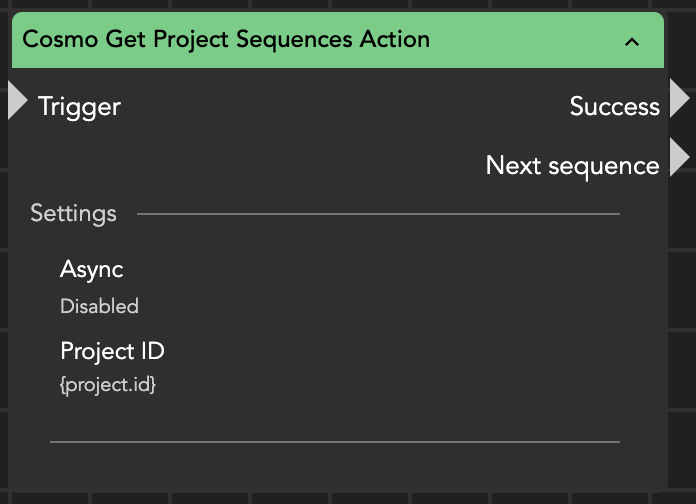Click the divider line beside Settings
696x504 pixels.
pos(378,214)
